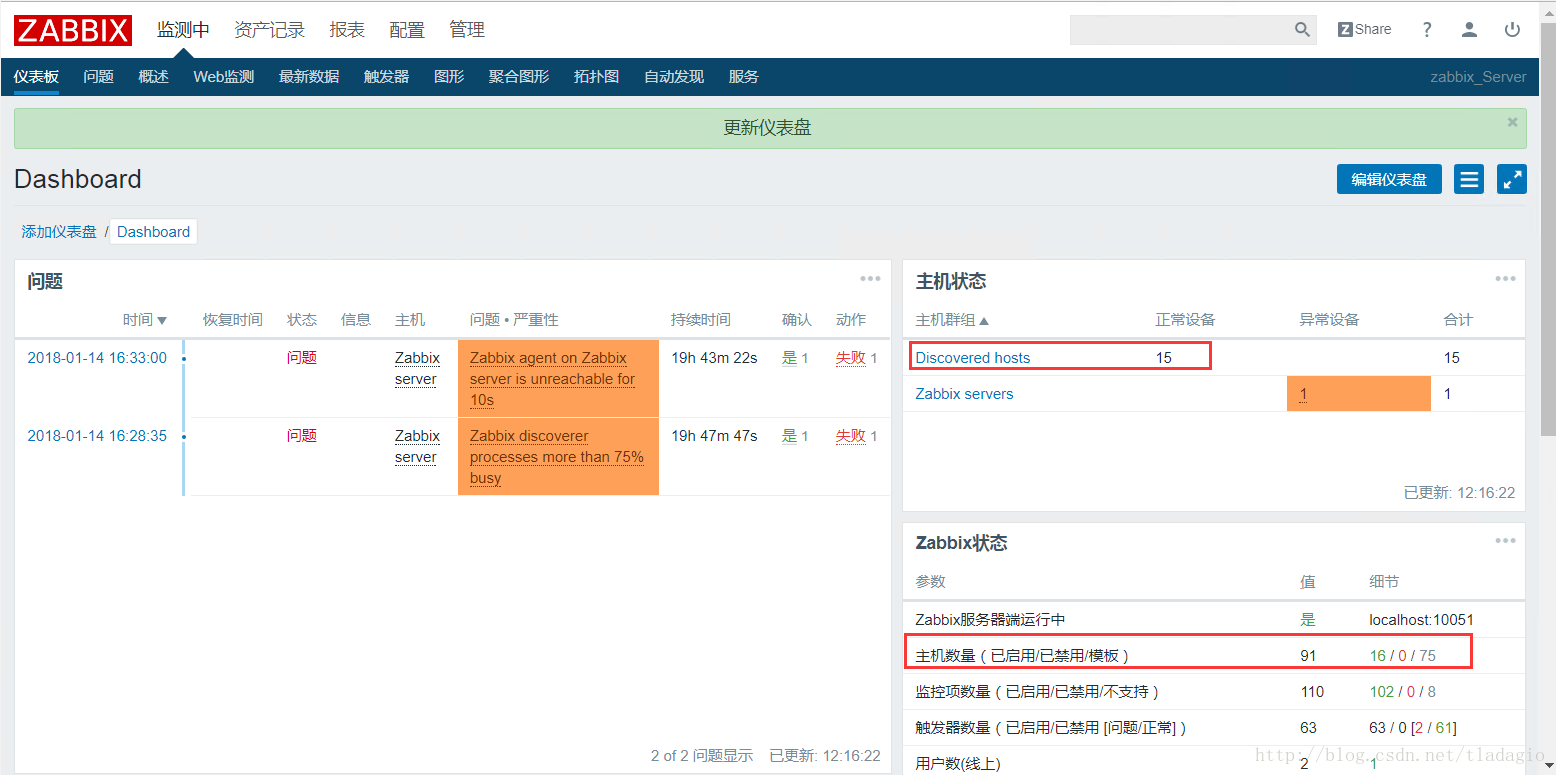Image resolution: width=1556 pixels, height=775 pixels.
Task: Sort problems by 时间 column
Action: tap(145, 320)
